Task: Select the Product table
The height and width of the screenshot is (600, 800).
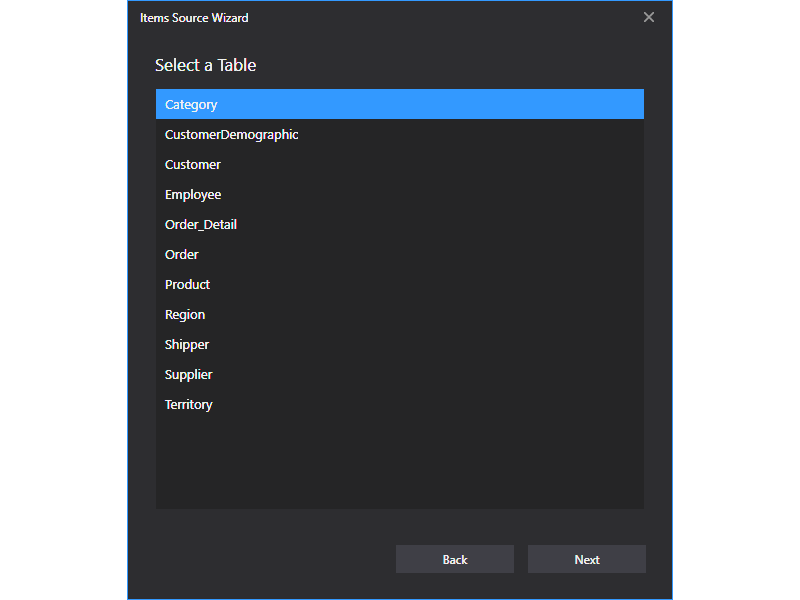Action: click(187, 284)
